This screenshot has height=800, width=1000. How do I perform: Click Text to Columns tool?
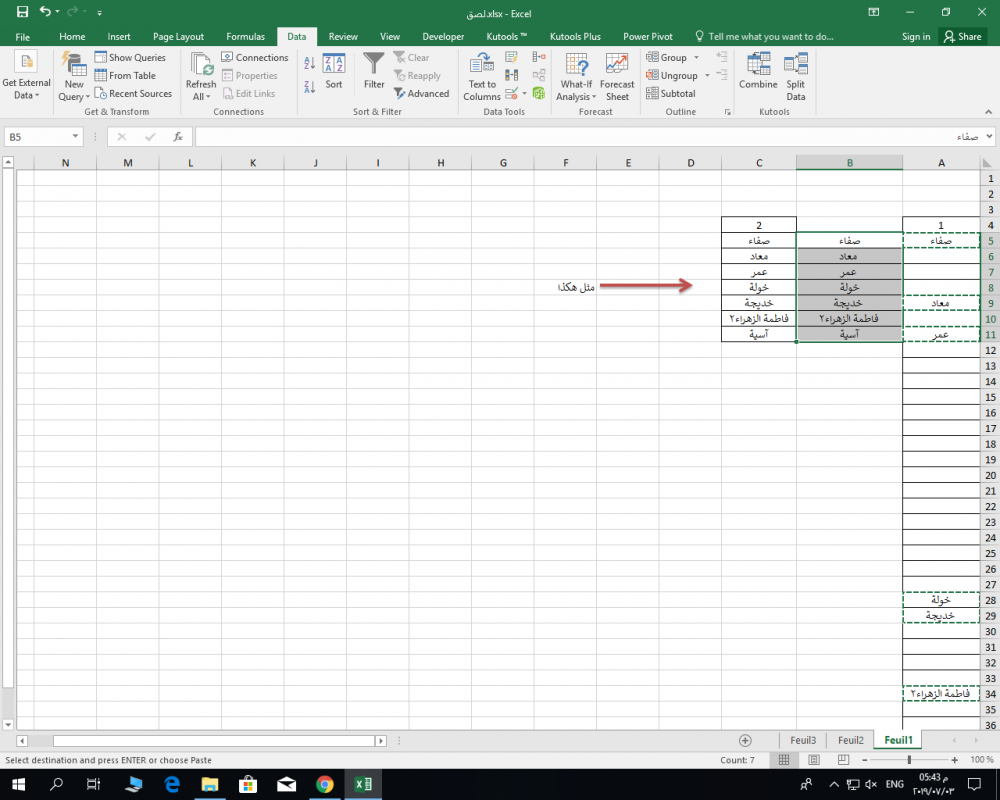[x=482, y=76]
